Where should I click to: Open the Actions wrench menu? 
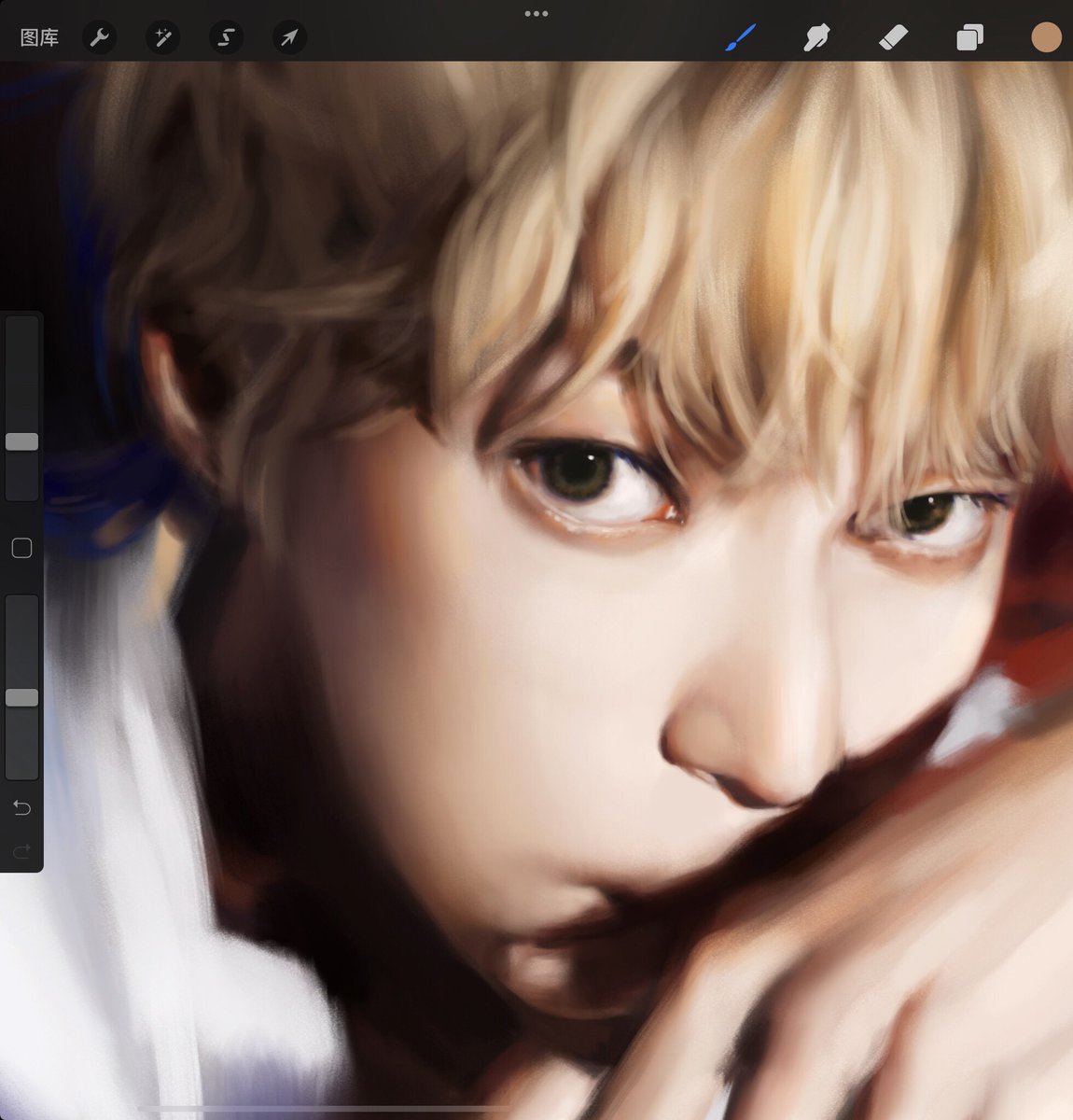click(99, 38)
